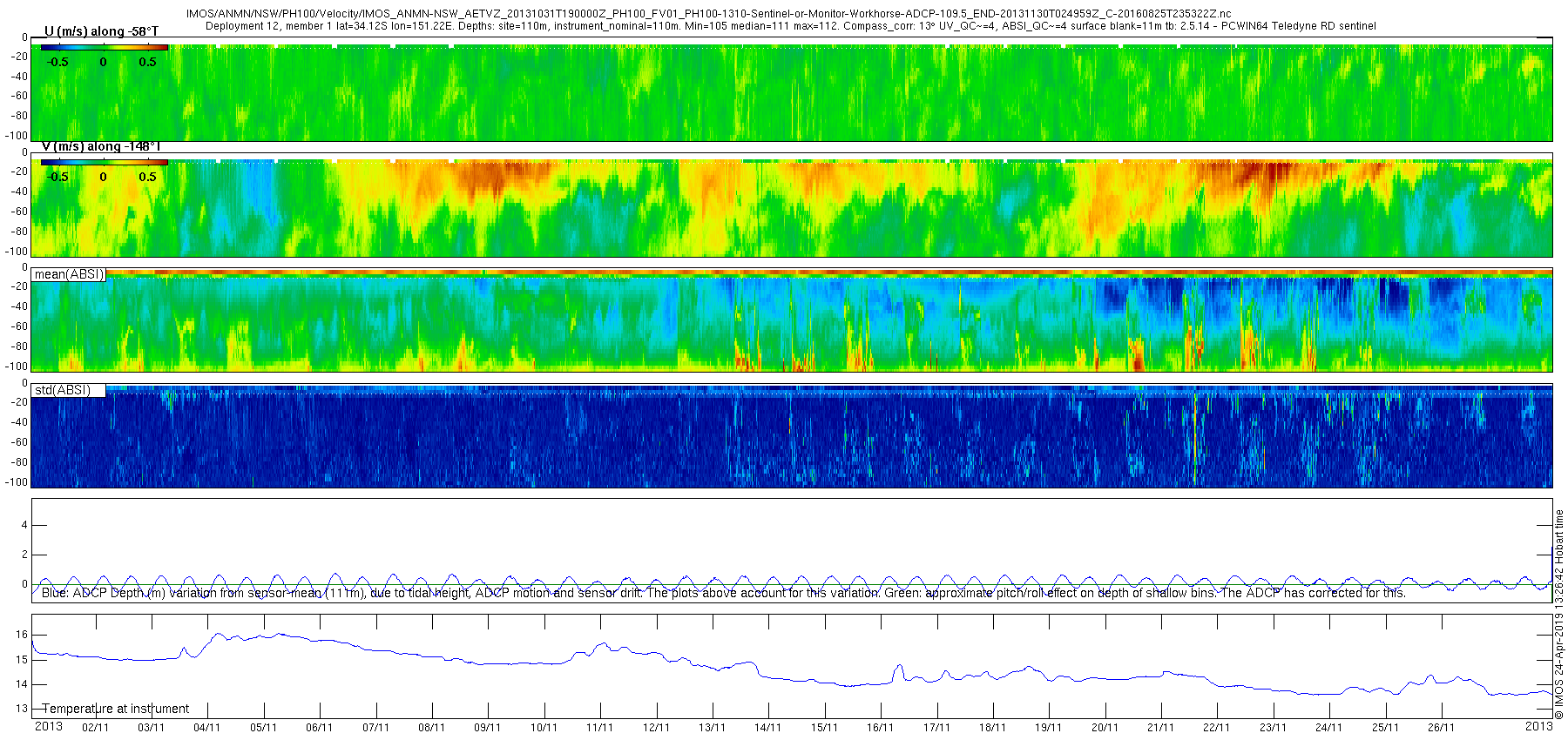Click the U velocity panel colorbar
The image size is (1568, 740).
click(105, 48)
